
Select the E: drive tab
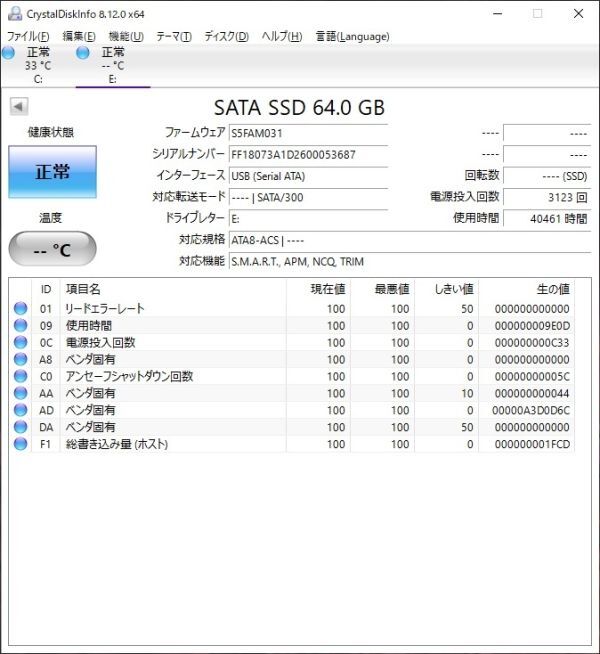[x=113, y=65]
